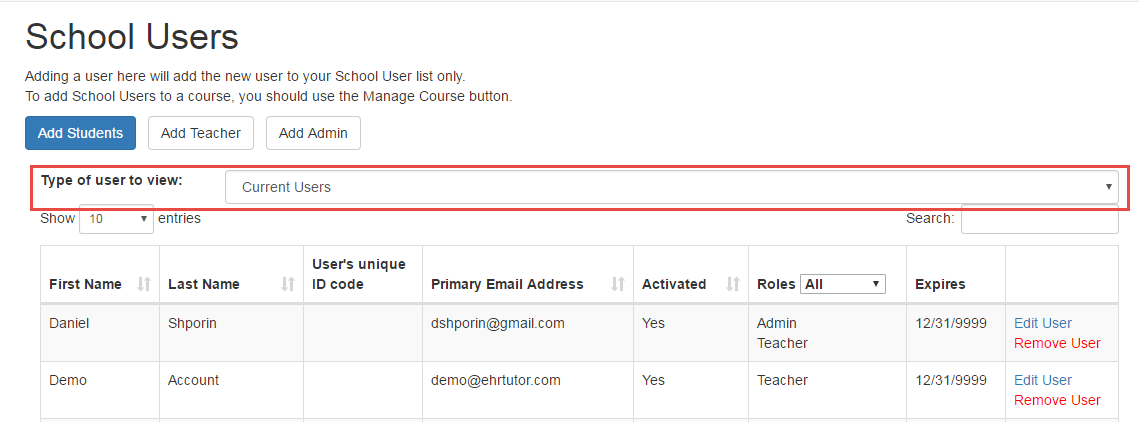Click the School Users page heading
1139x422 pixels.
(x=132, y=36)
